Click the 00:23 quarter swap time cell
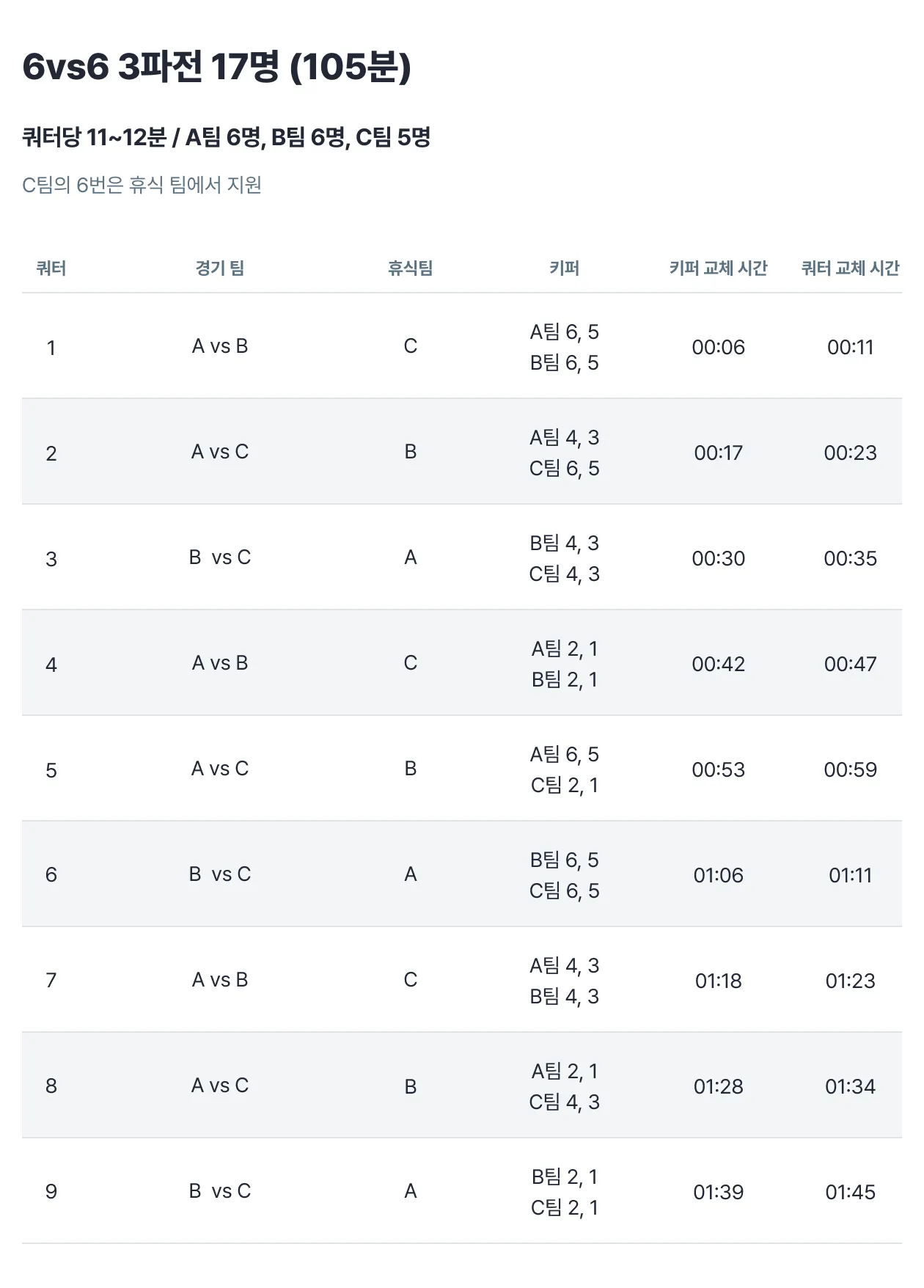 850,453
